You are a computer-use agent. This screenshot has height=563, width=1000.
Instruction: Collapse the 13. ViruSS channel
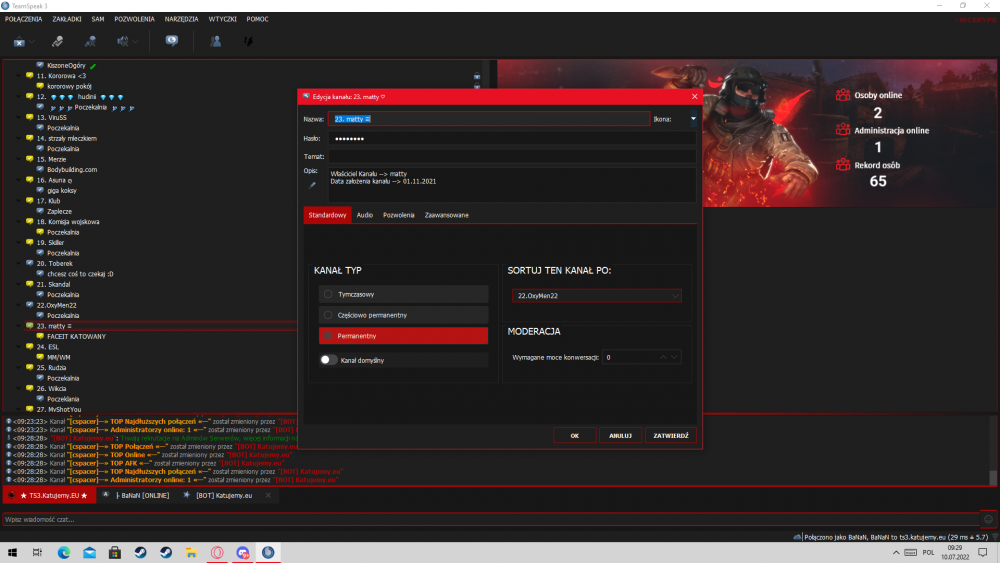point(18,117)
